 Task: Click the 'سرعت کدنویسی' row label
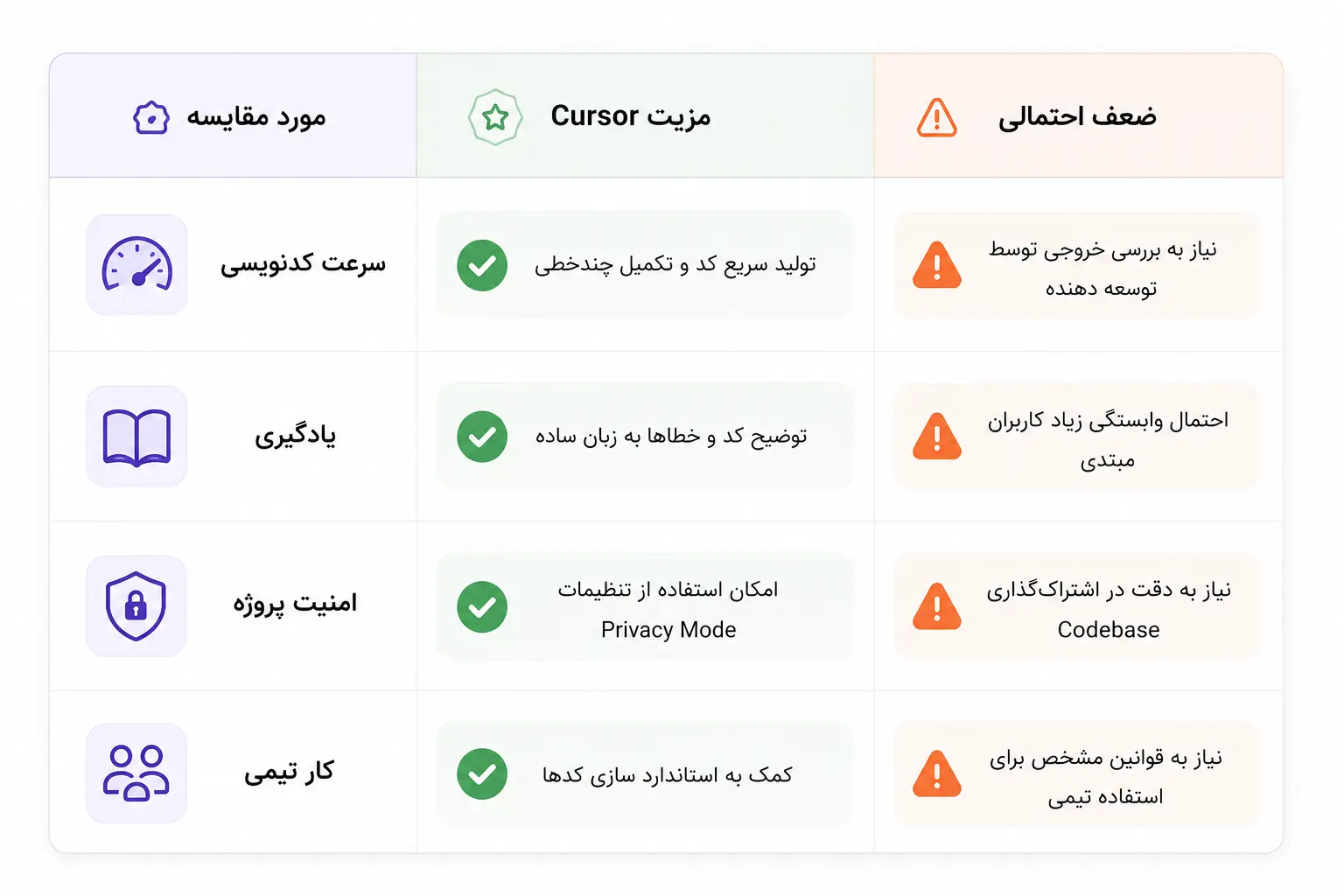point(303,264)
